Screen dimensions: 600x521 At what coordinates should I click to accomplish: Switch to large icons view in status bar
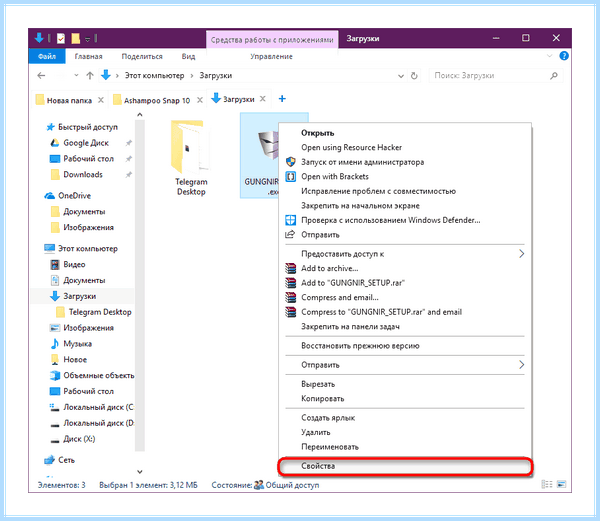tap(561, 484)
